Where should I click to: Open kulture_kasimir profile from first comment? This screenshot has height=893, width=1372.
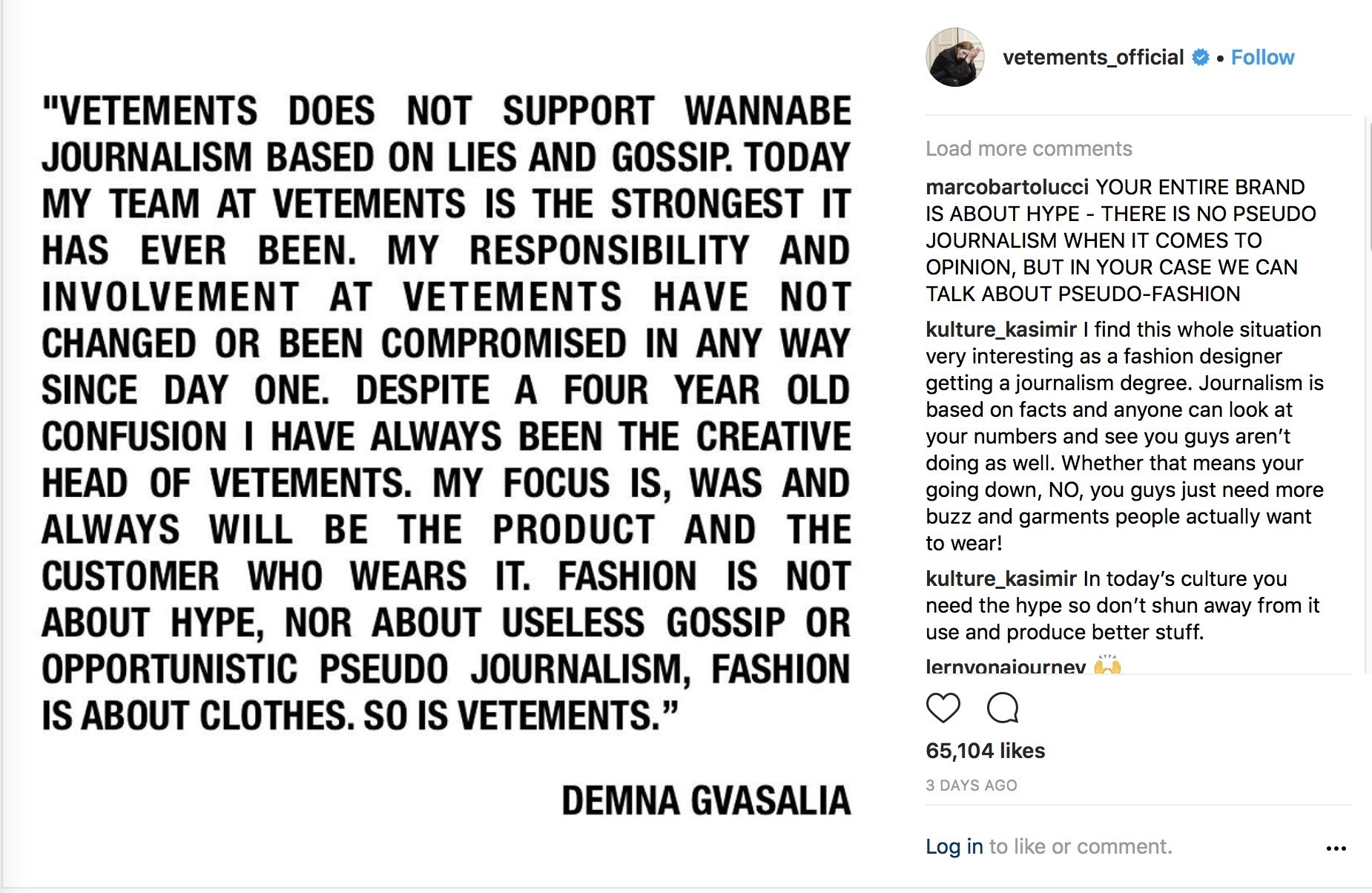click(x=1001, y=329)
